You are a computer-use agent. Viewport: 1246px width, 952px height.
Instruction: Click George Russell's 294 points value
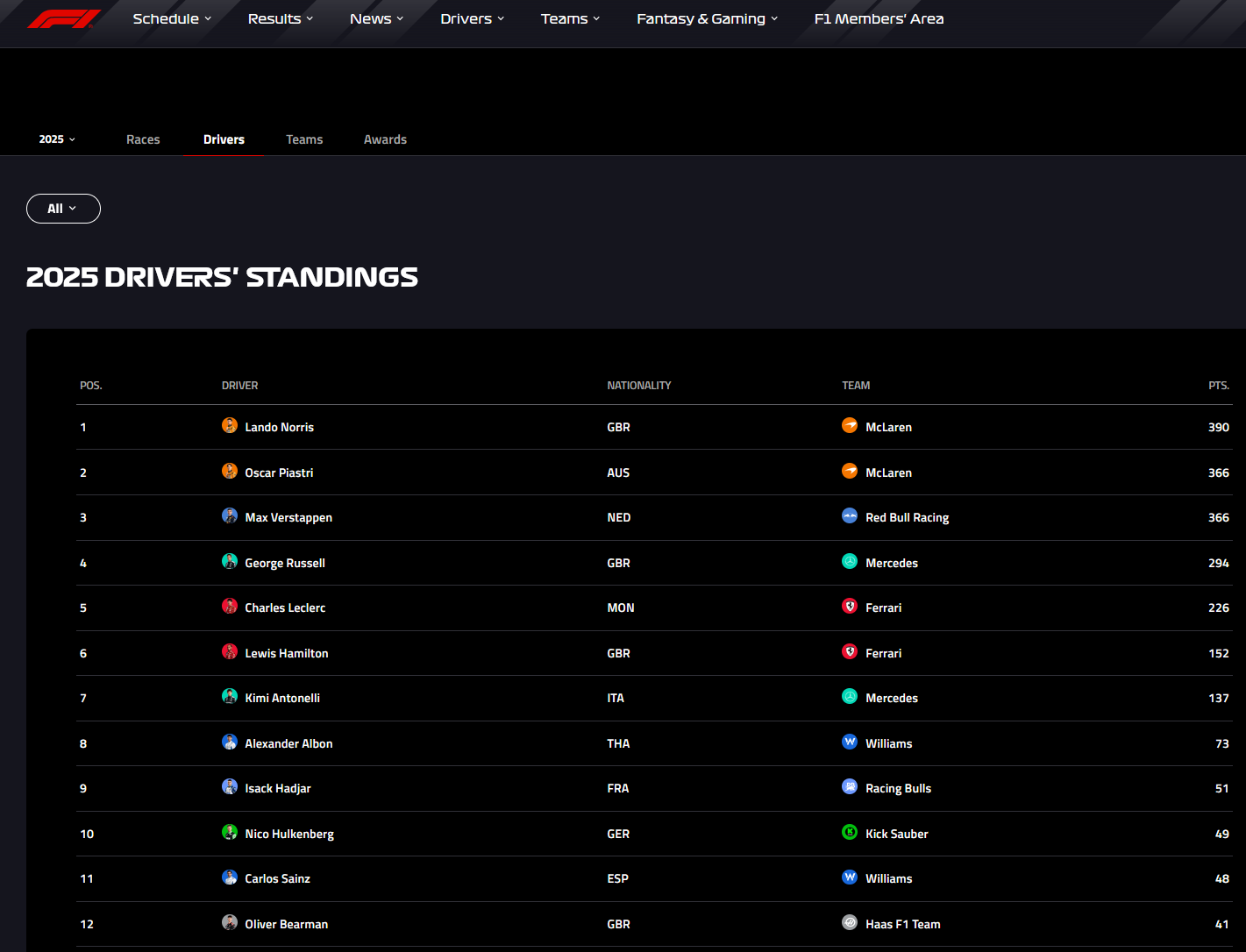pyautogui.click(x=1219, y=563)
